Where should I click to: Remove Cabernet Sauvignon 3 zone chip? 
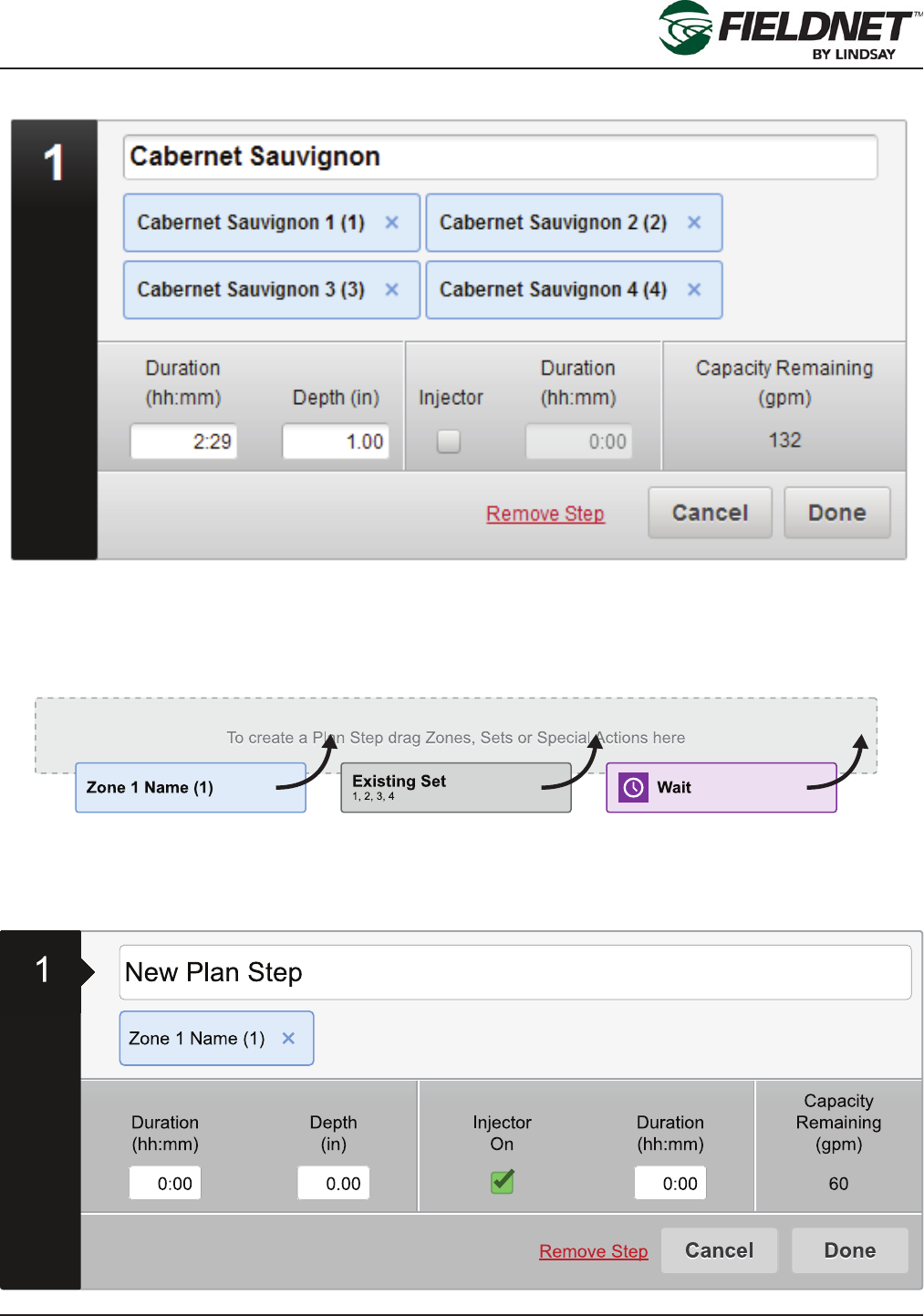pos(392,290)
